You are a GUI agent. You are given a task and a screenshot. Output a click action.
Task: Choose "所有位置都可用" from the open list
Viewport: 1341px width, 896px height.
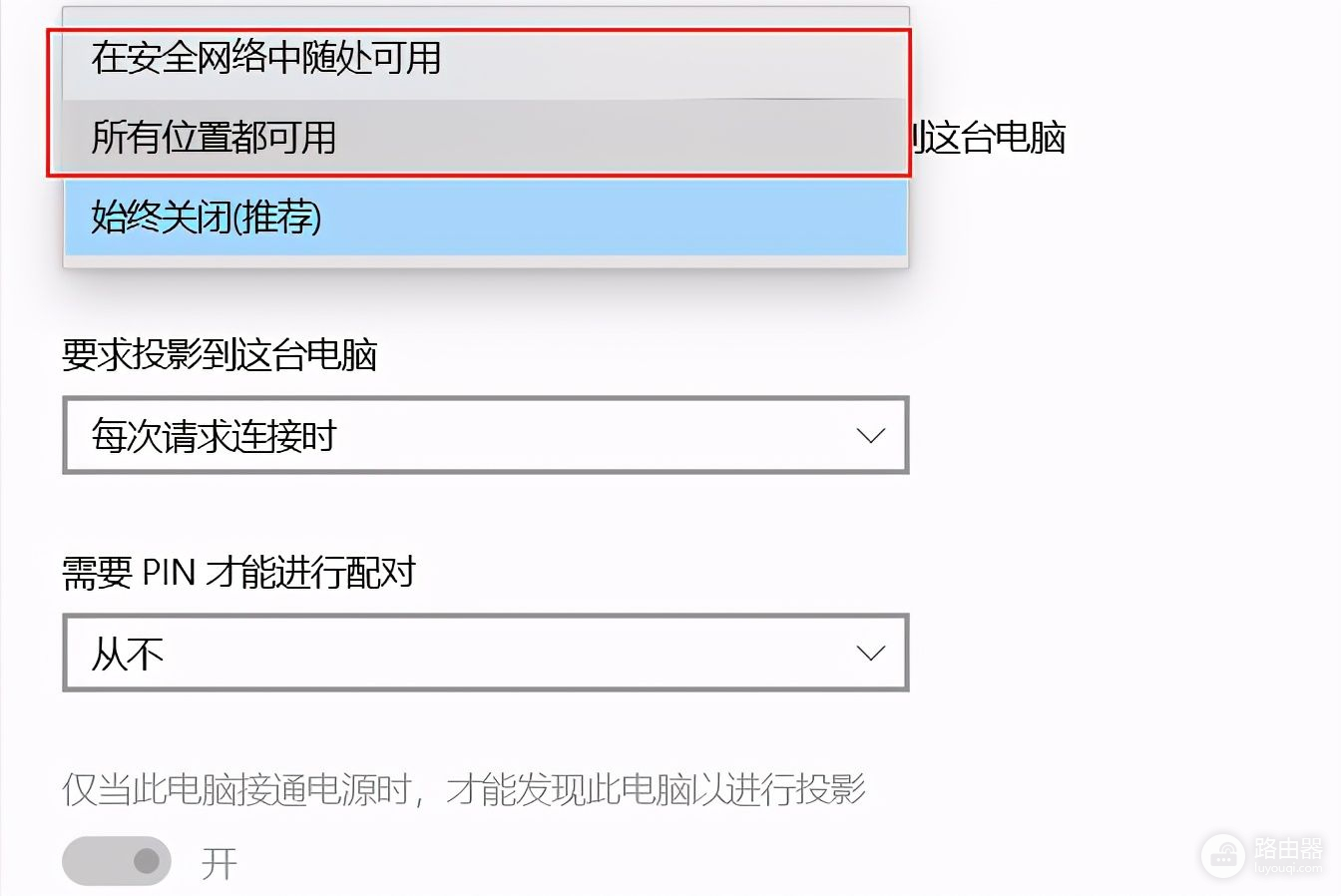486,138
